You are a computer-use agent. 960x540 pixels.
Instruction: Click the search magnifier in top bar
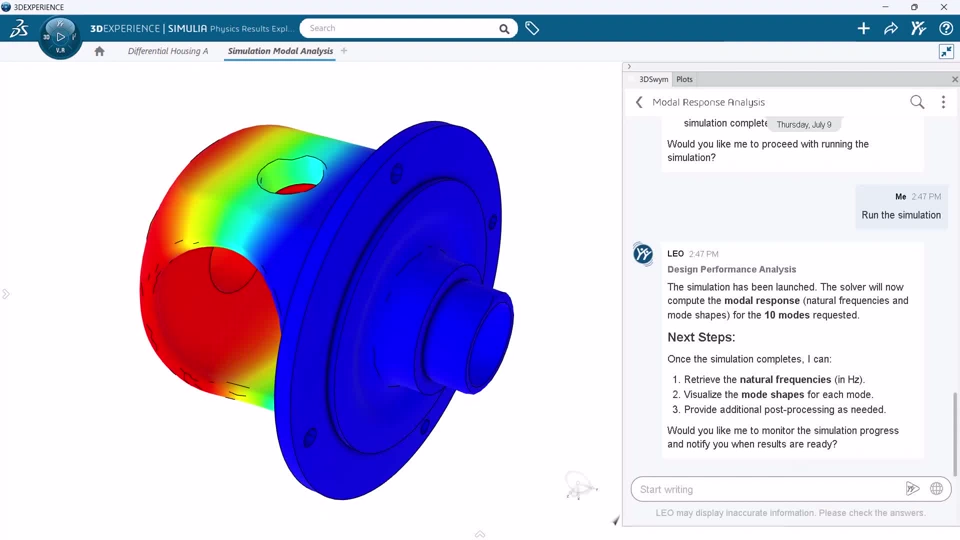[x=504, y=29]
